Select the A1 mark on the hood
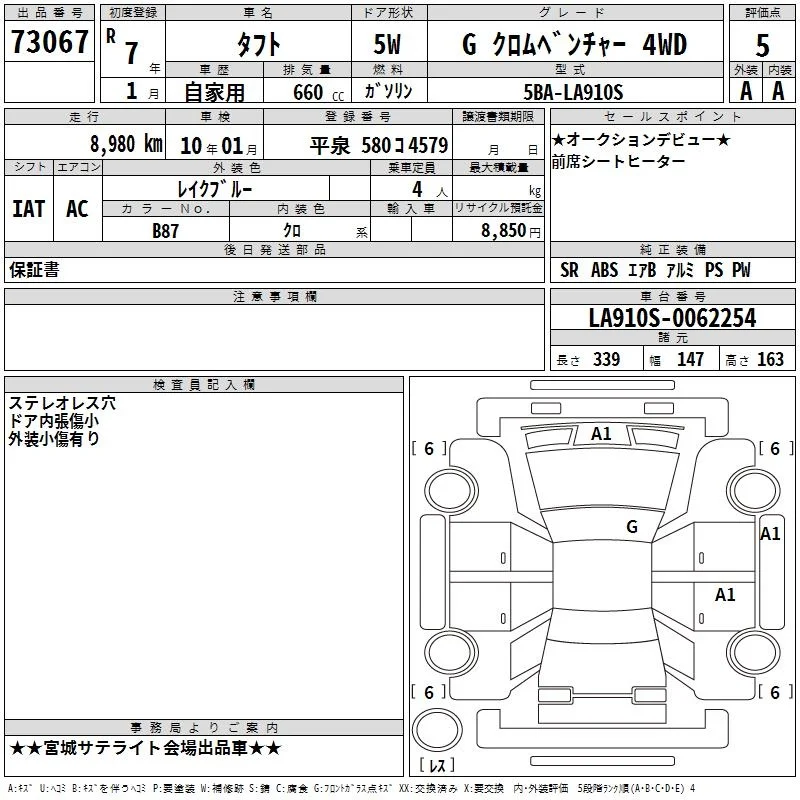800x800 pixels. pyautogui.click(x=601, y=434)
